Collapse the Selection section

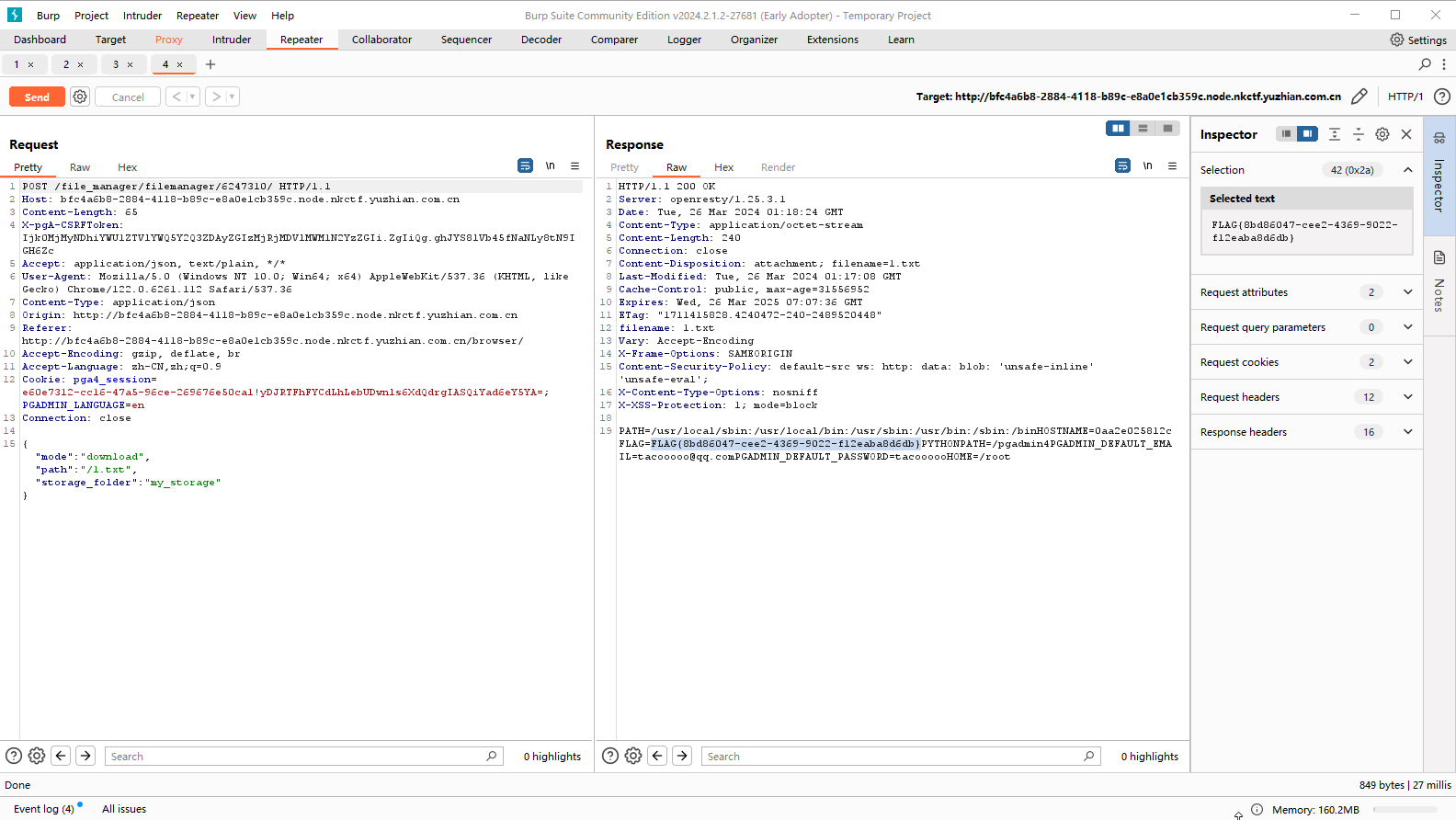[1407, 170]
